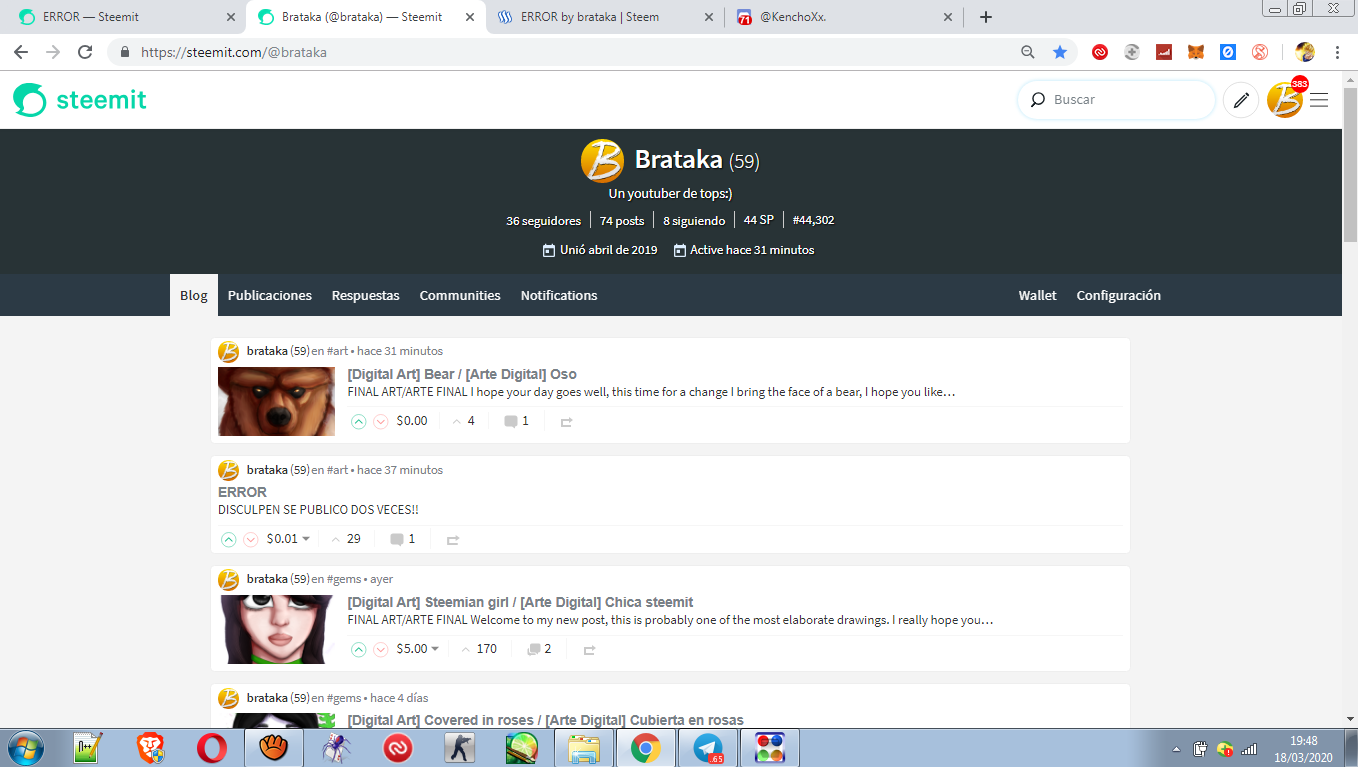Upvote the Bear digital art post
This screenshot has width=1358, height=767.
pos(359,422)
